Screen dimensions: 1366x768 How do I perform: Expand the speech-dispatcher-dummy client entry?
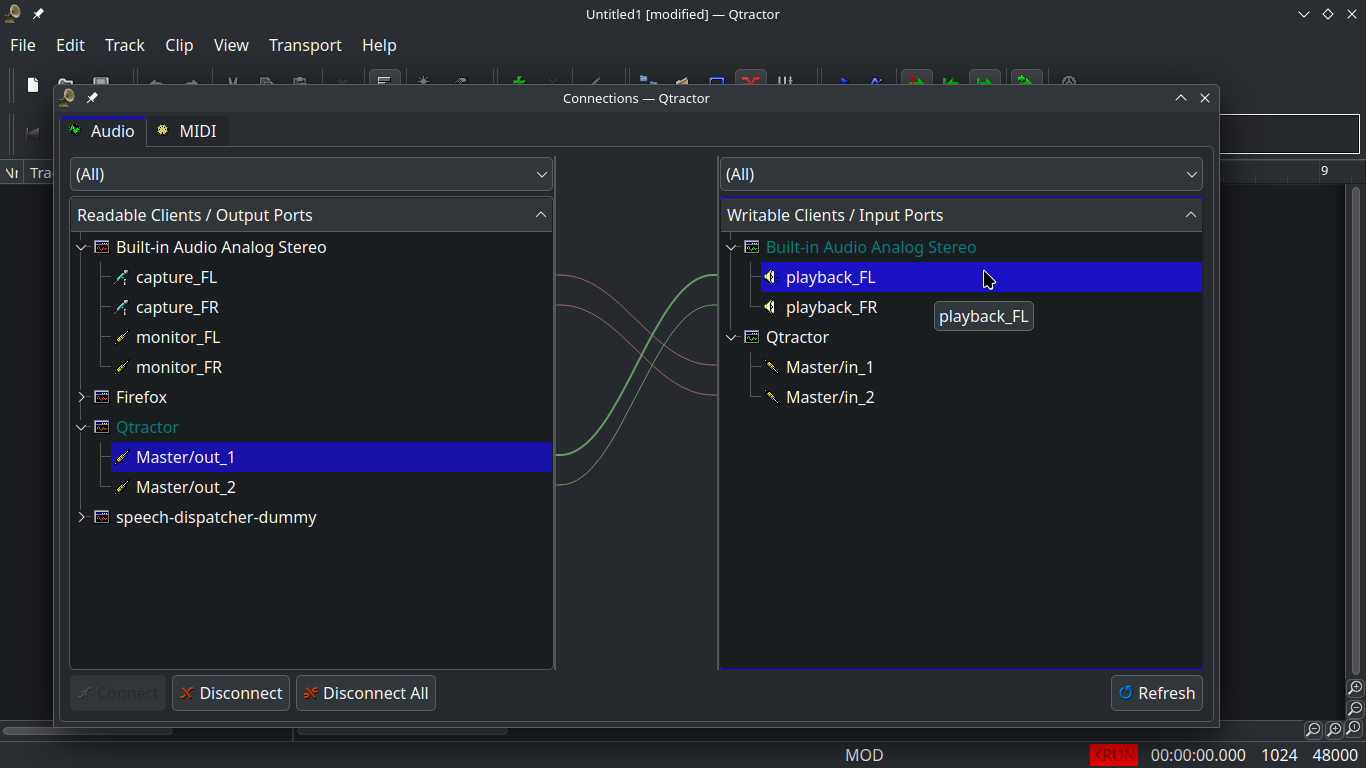81,517
